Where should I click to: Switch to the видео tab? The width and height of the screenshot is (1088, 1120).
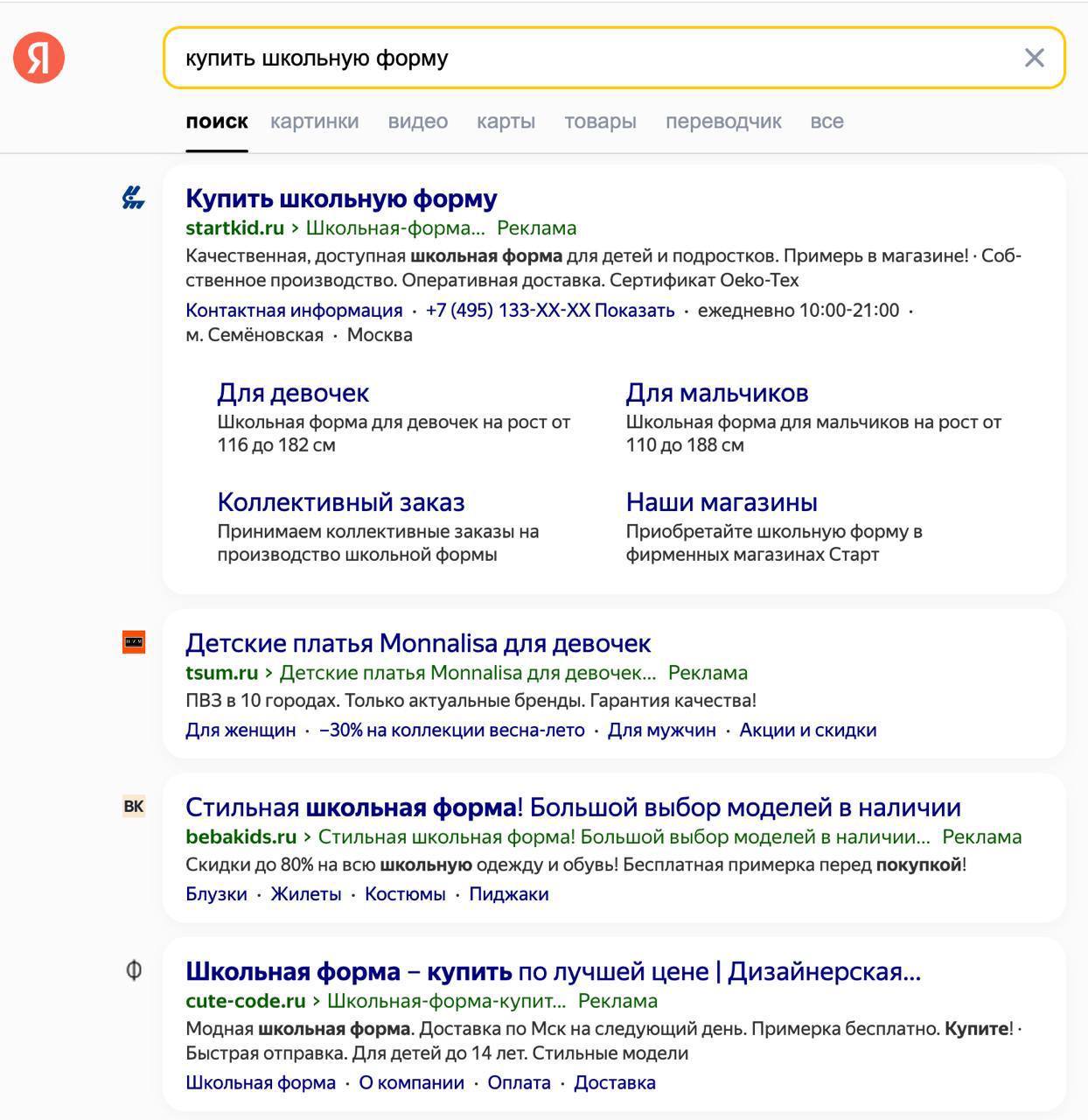coord(417,122)
